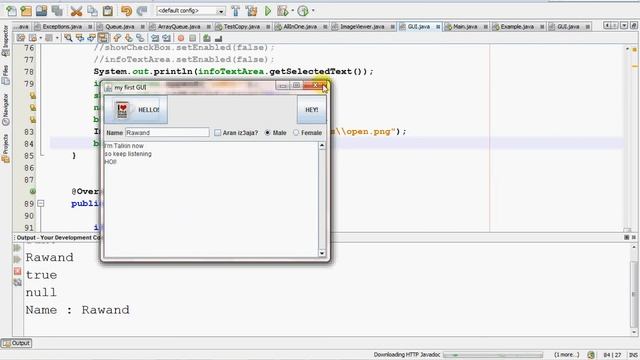Select the Male radio button
The width and height of the screenshot is (640, 360).
[x=268, y=133]
